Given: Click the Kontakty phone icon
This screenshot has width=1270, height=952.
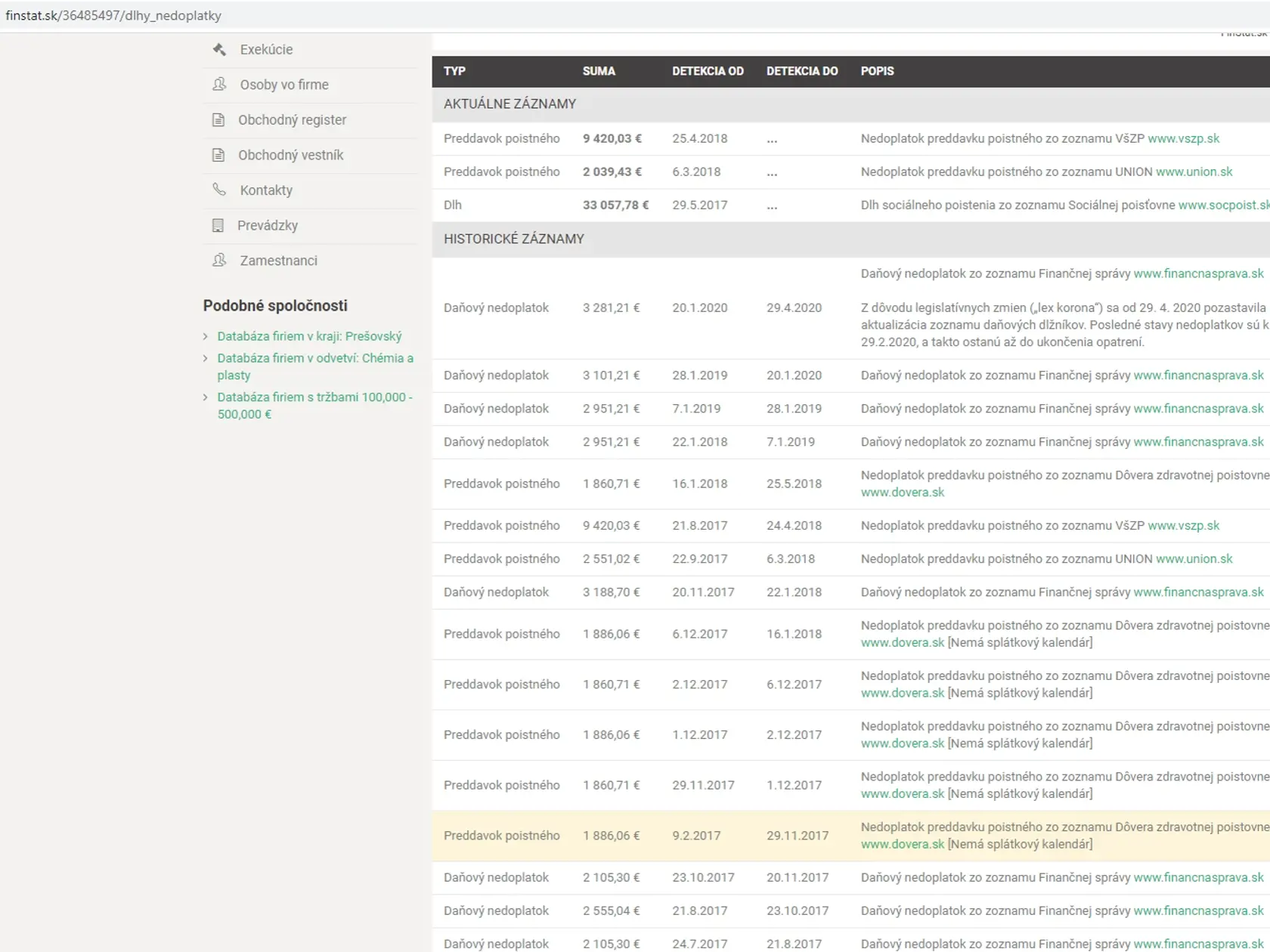Looking at the screenshot, I should pos(219,190).
